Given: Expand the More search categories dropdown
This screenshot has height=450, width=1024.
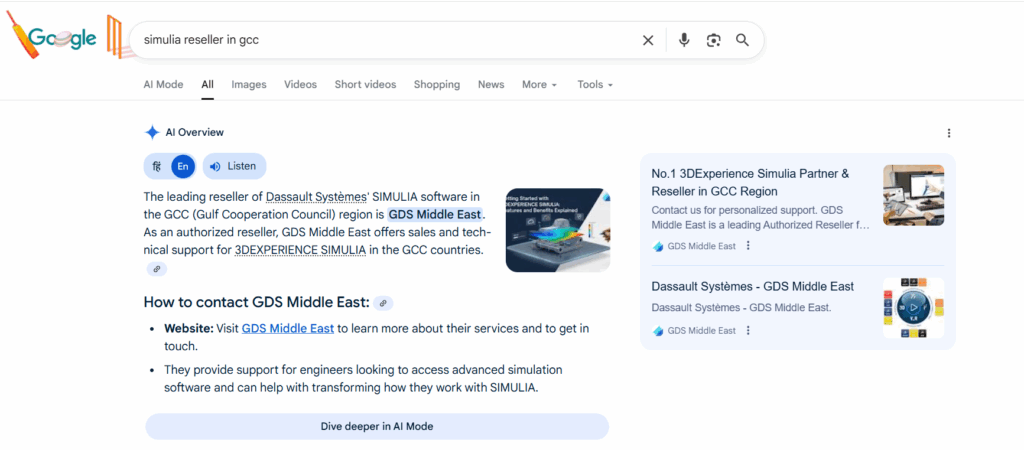Looking at the screenshot, I should 539,85.
